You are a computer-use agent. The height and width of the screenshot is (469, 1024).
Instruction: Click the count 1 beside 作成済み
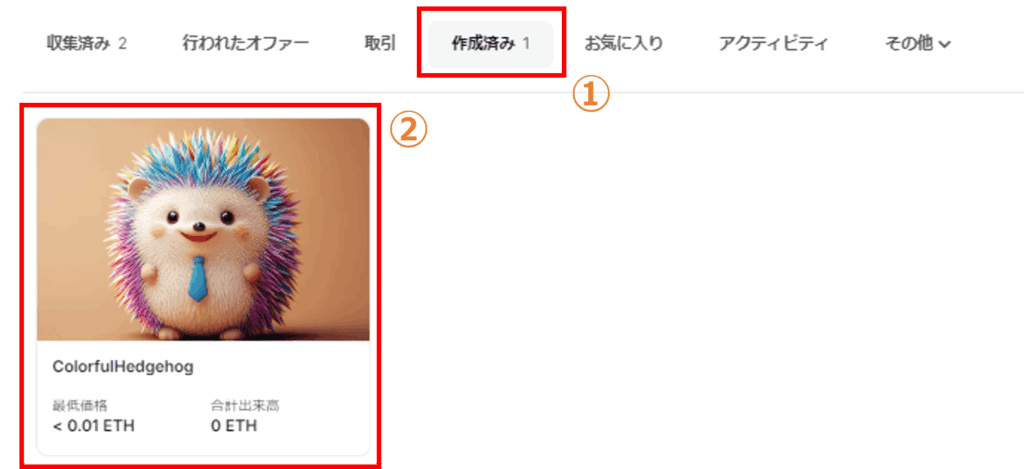click(x=526, y=44)
